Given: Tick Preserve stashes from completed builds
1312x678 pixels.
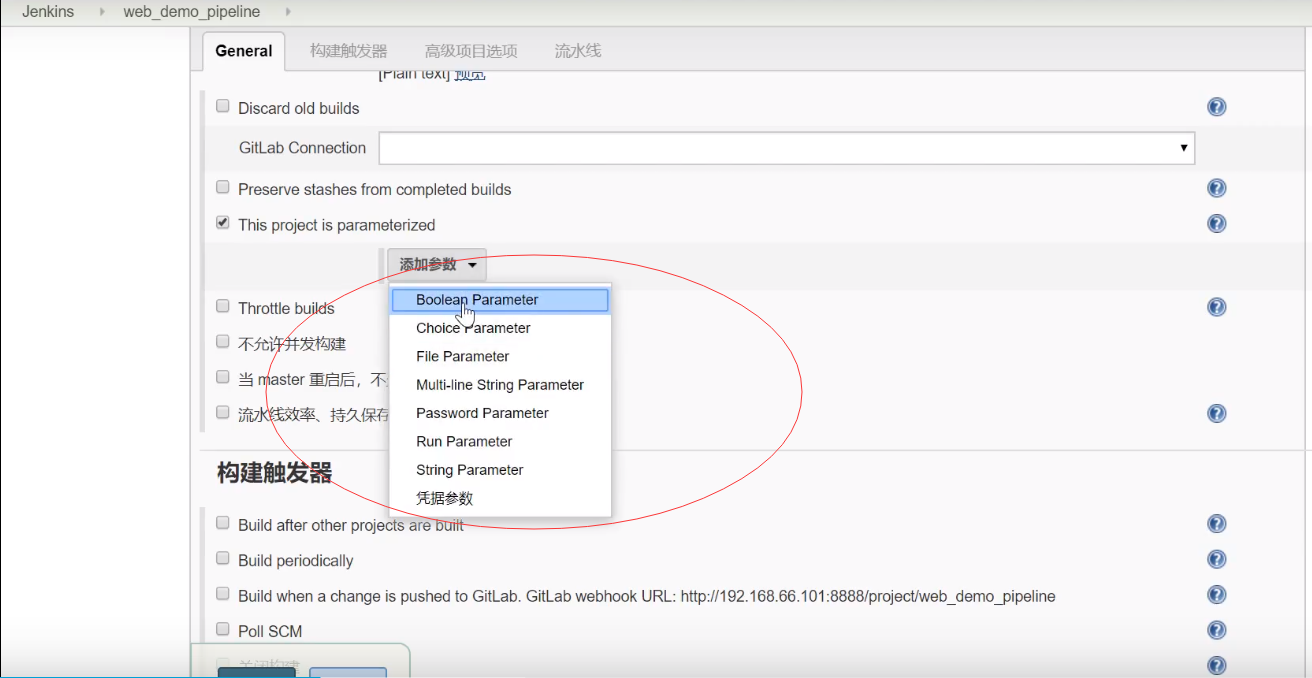Looking at the screenshot, I should pyautogui.click(x=223, y=187).
